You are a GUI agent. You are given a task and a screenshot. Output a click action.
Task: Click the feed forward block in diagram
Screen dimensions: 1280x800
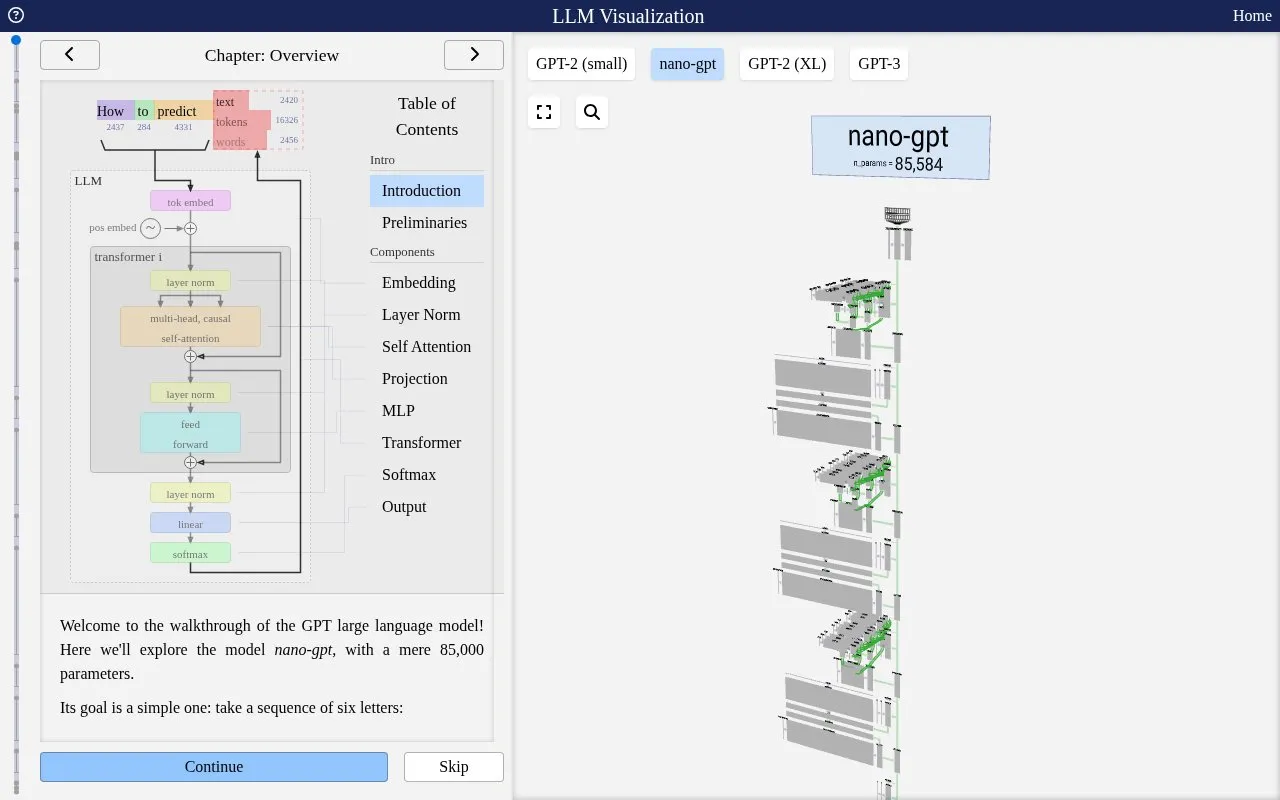(x=190, y=433)
